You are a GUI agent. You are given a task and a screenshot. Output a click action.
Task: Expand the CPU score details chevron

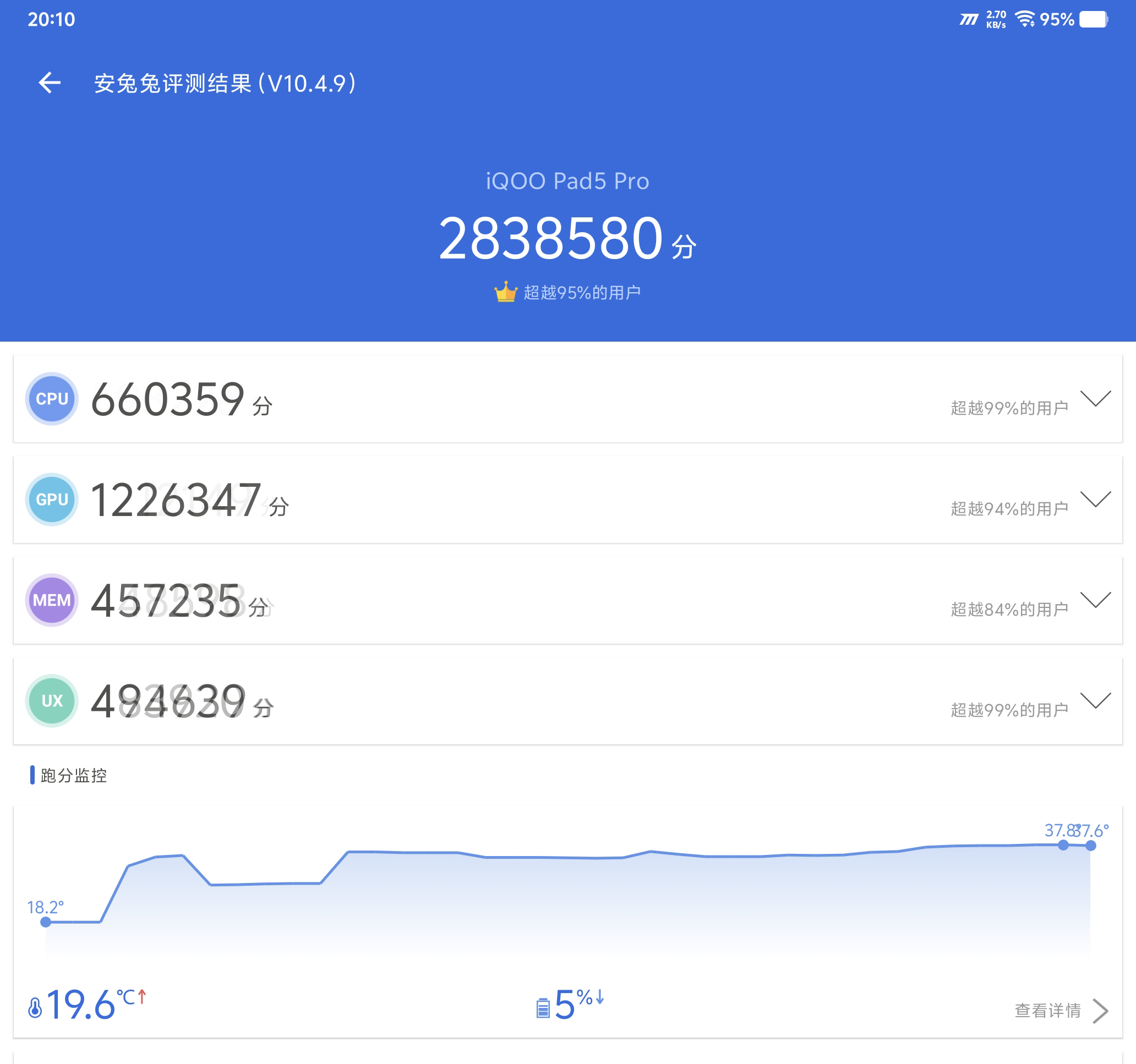pos(1095,398)
